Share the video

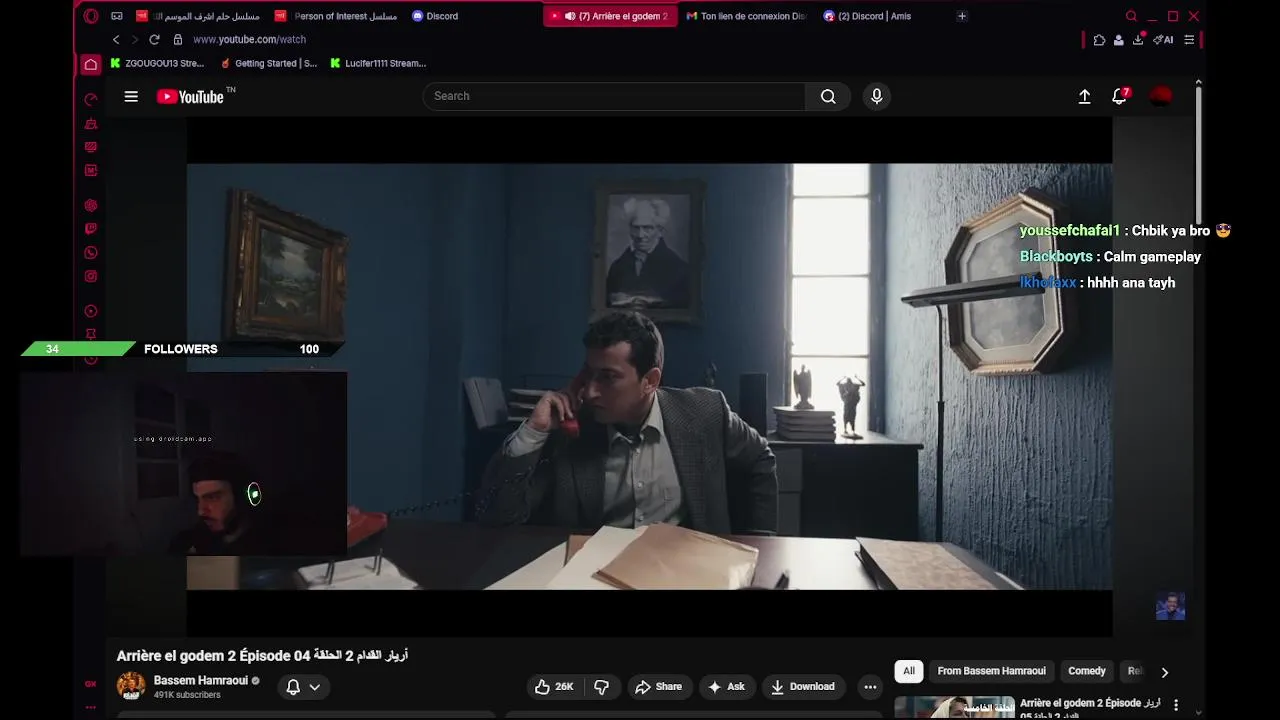point(658,686)
